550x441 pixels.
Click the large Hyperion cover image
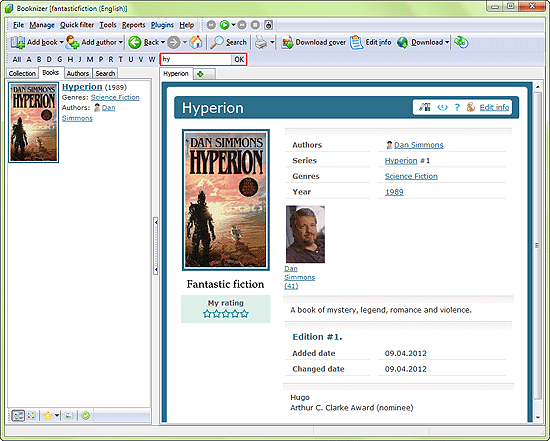pyautogui.click(x=226, y=200)
